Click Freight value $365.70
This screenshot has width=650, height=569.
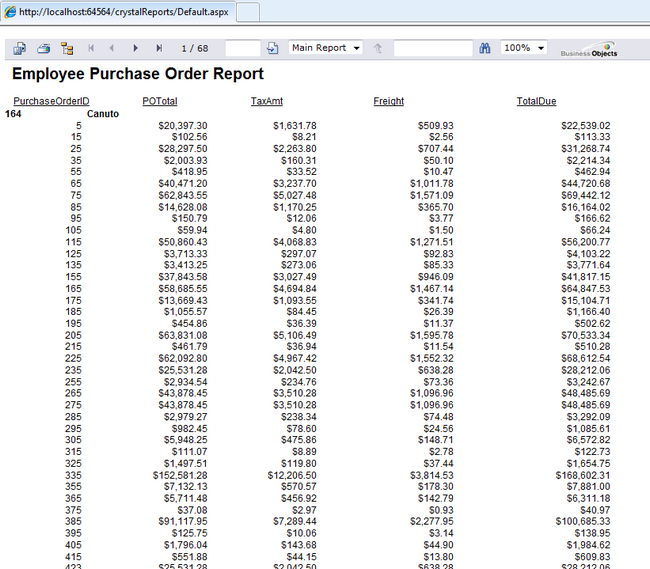tap(435, 207)
